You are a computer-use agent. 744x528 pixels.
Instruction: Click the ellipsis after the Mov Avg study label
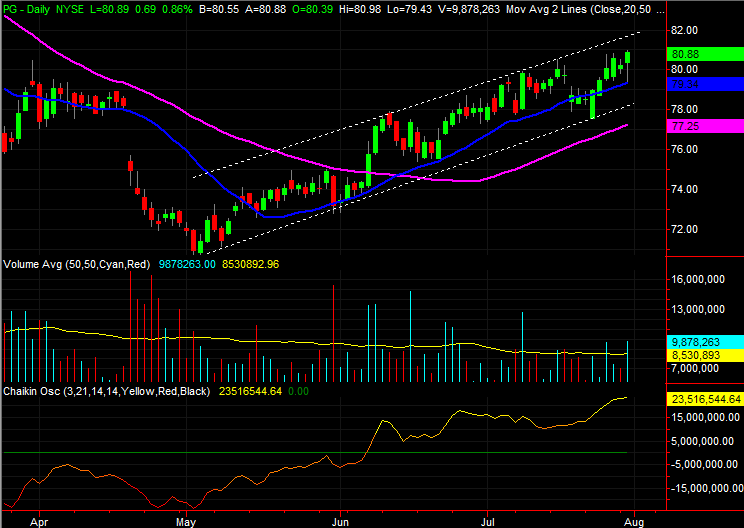[660, 10]
